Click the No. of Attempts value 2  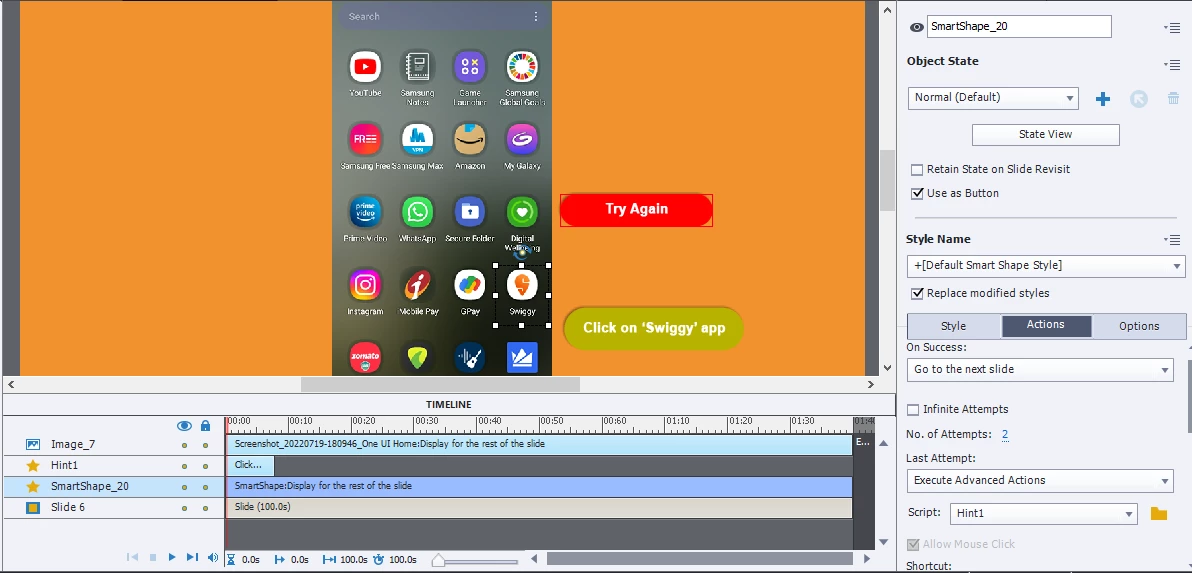[x=1005, y=435]
